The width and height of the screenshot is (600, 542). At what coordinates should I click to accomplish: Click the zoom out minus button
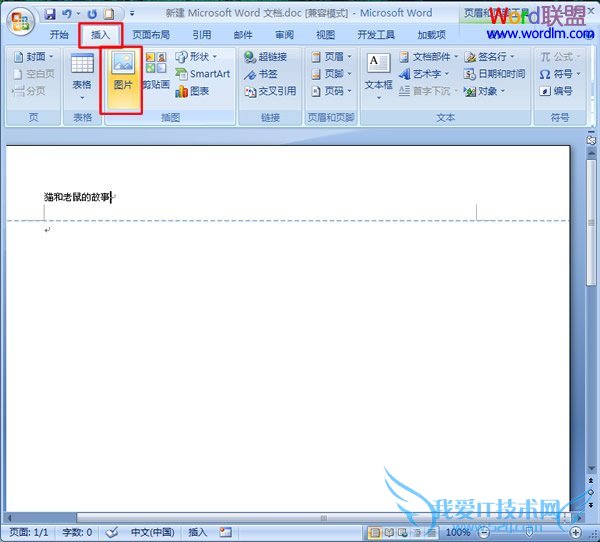(x=484, y=532)
